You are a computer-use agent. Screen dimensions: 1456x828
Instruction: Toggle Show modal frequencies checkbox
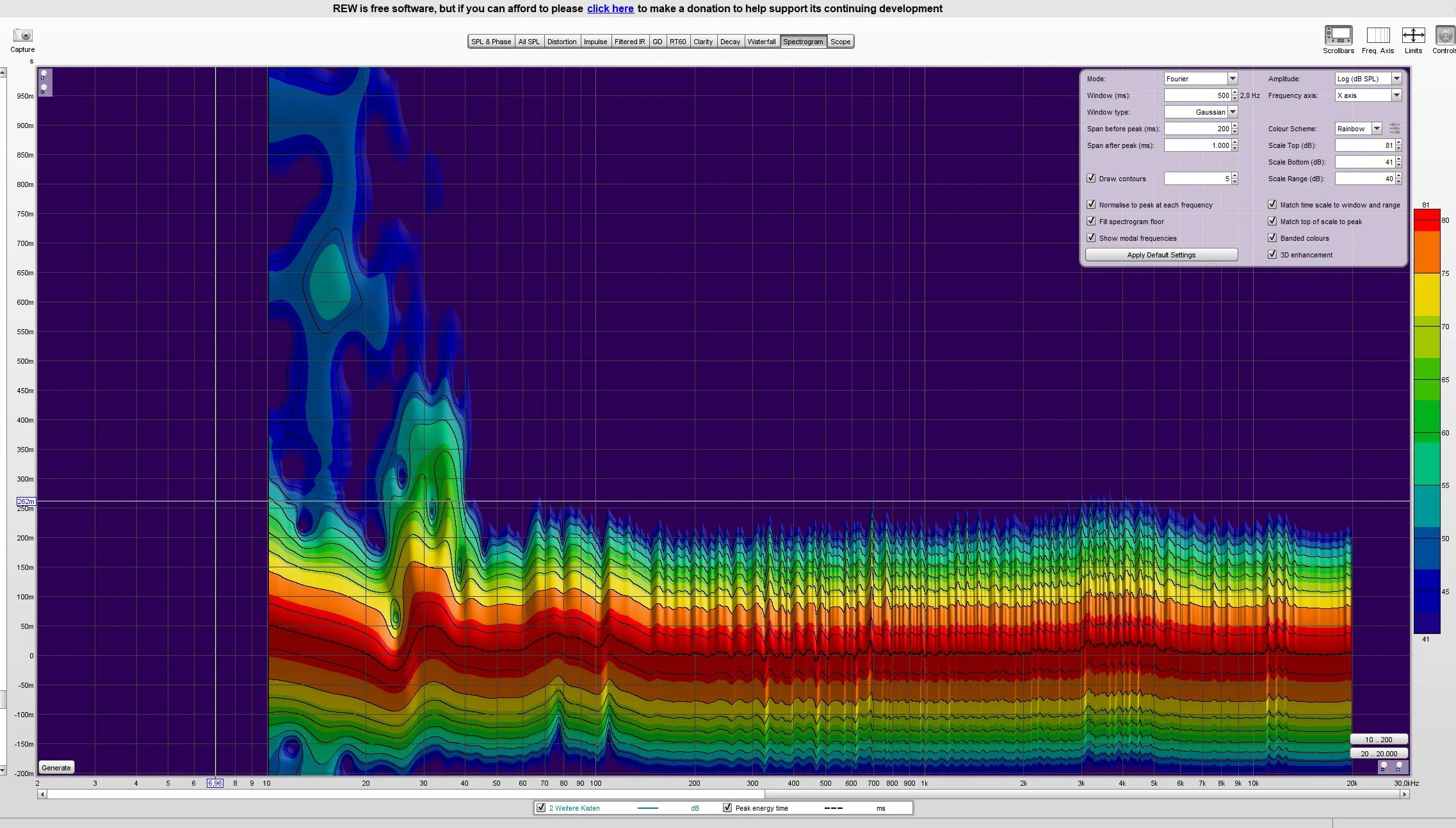[x=1091, y=238]
